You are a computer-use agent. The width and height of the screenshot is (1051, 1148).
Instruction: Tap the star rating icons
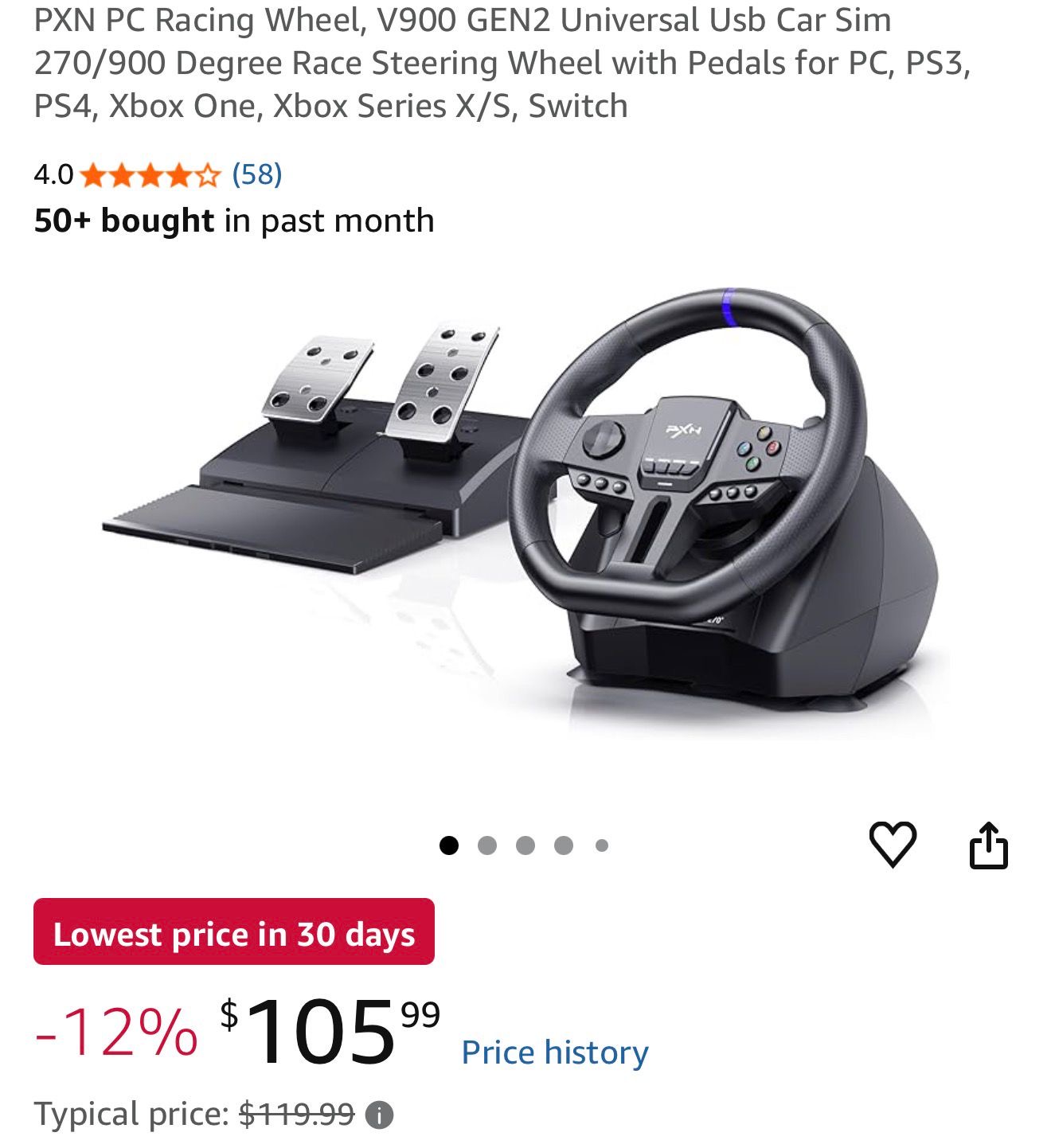point(150,174)
